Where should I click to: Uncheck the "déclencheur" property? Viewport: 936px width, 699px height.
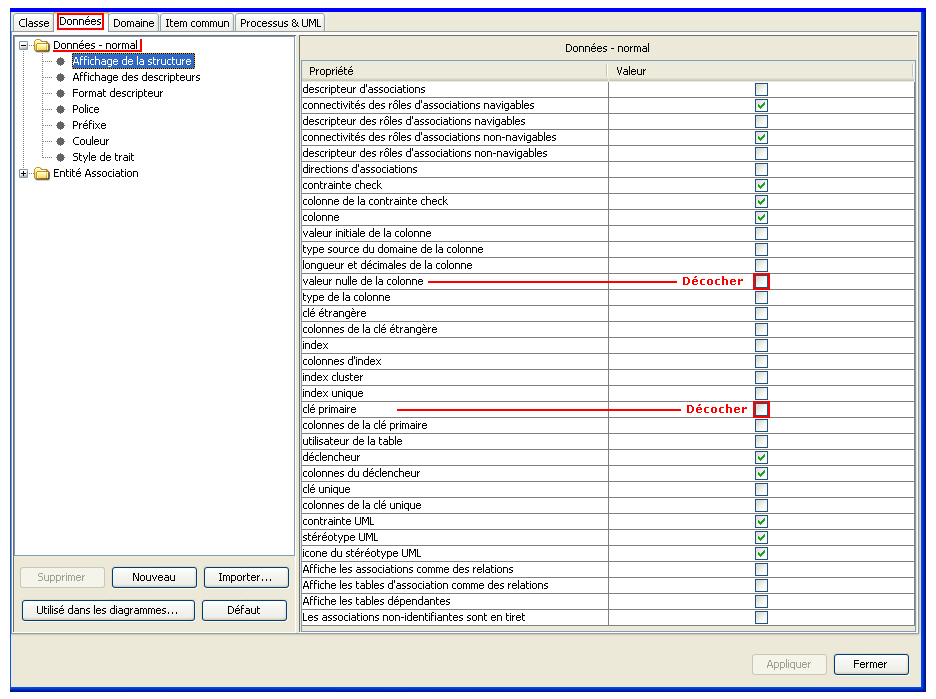(763, 457)
